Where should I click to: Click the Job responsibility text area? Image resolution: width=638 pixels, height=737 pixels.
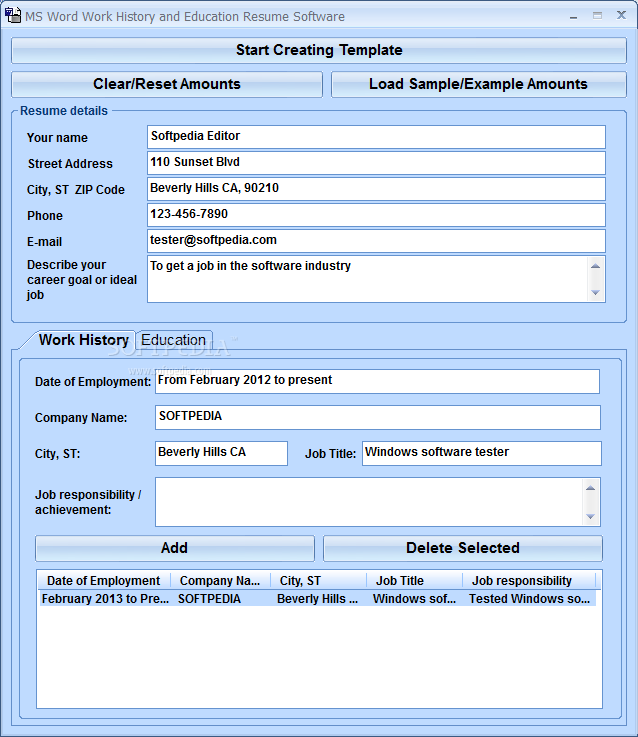click(369, 502)
